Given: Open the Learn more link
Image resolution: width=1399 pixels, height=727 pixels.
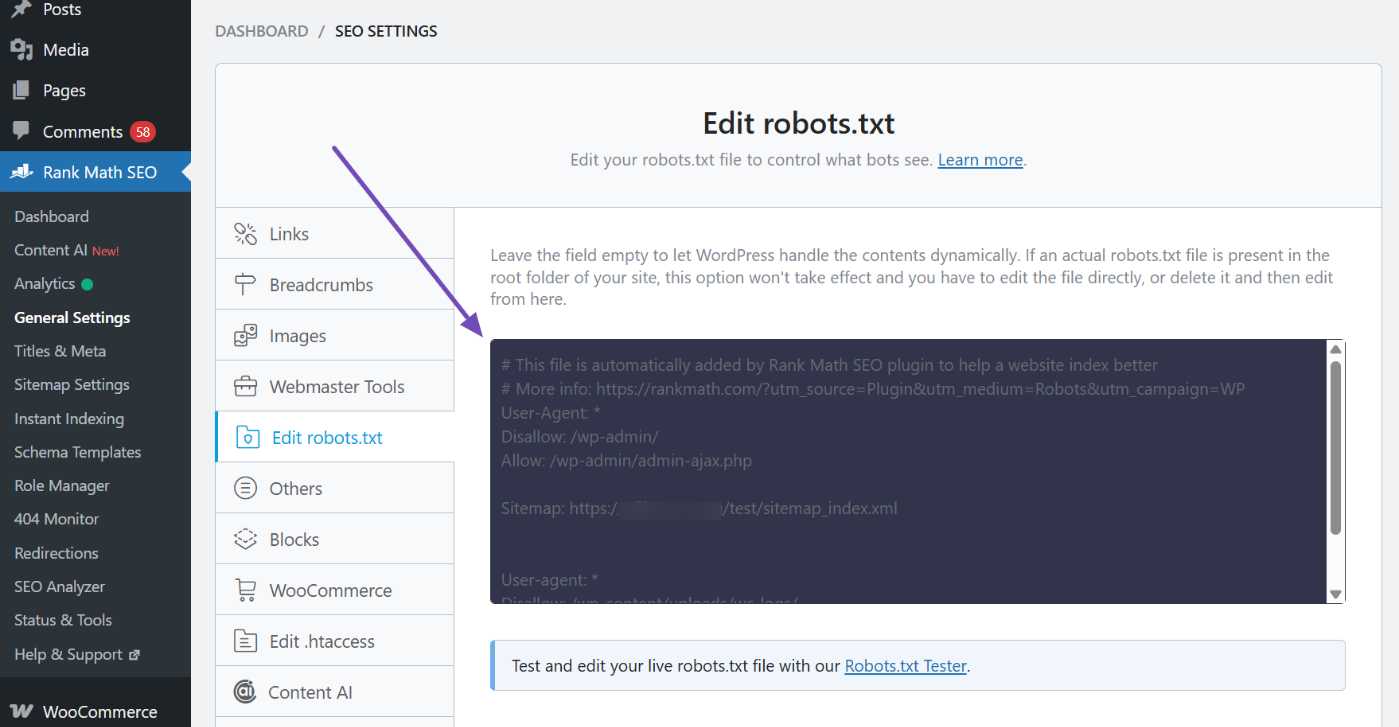Looking at the screenshot, I should 979,159.
